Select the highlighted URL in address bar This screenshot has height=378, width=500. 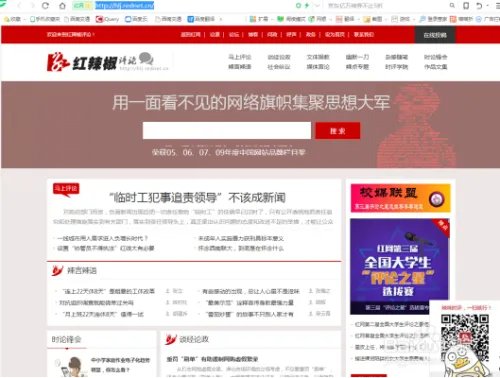click(x=125, y=5)
